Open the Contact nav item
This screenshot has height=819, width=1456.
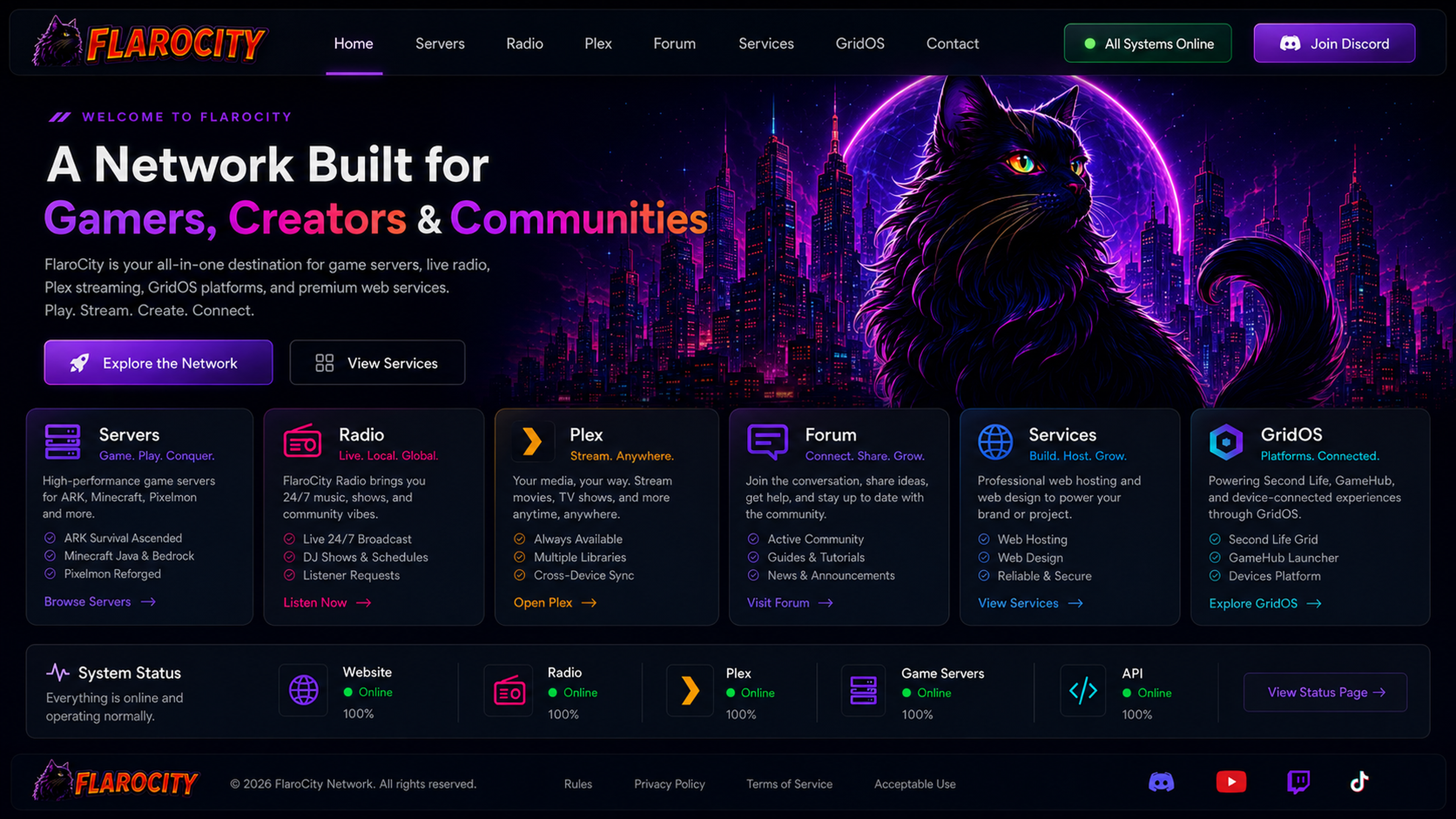[x=952, y=44]
